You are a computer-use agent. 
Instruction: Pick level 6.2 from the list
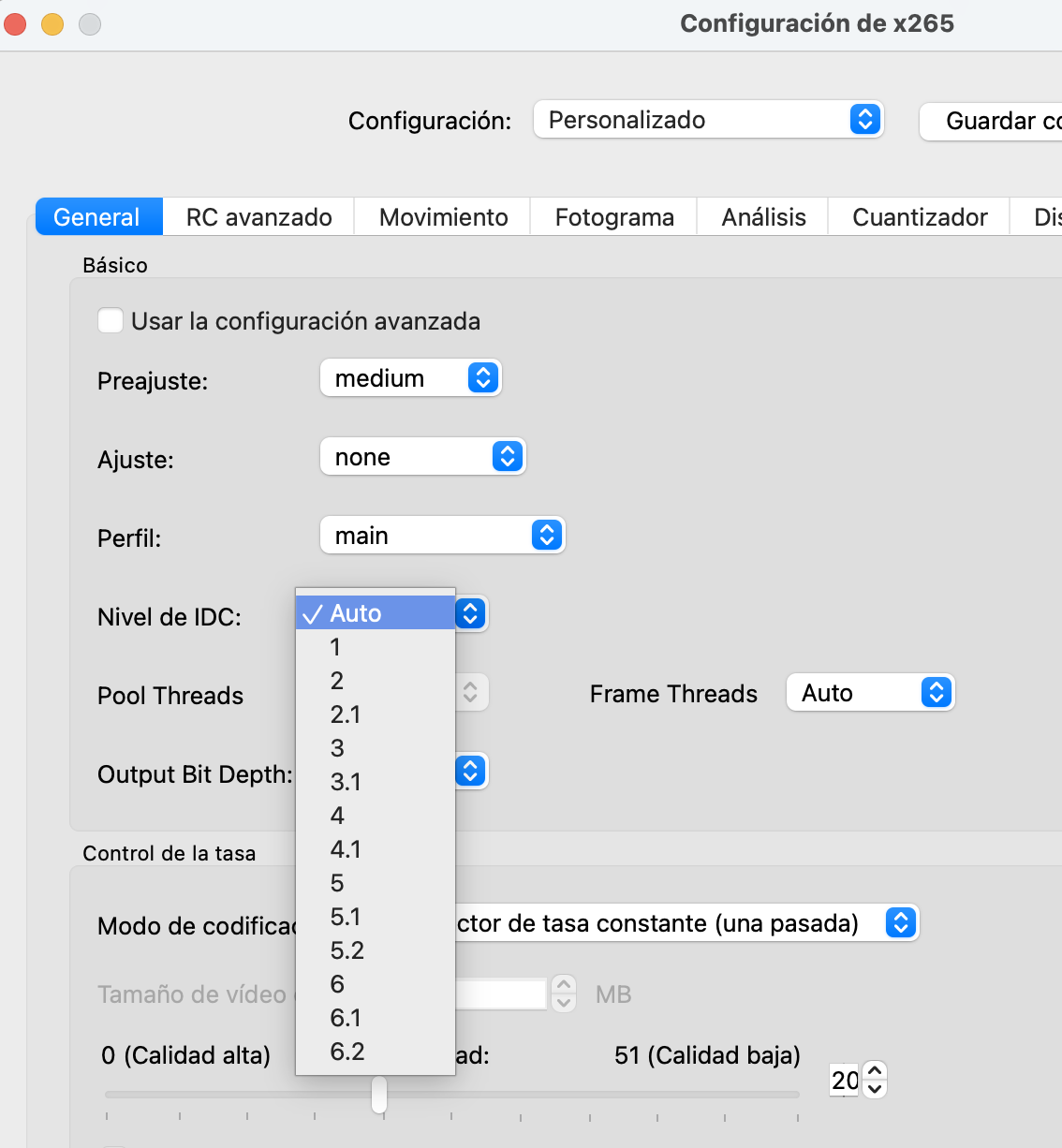[x=347, y=1052]
